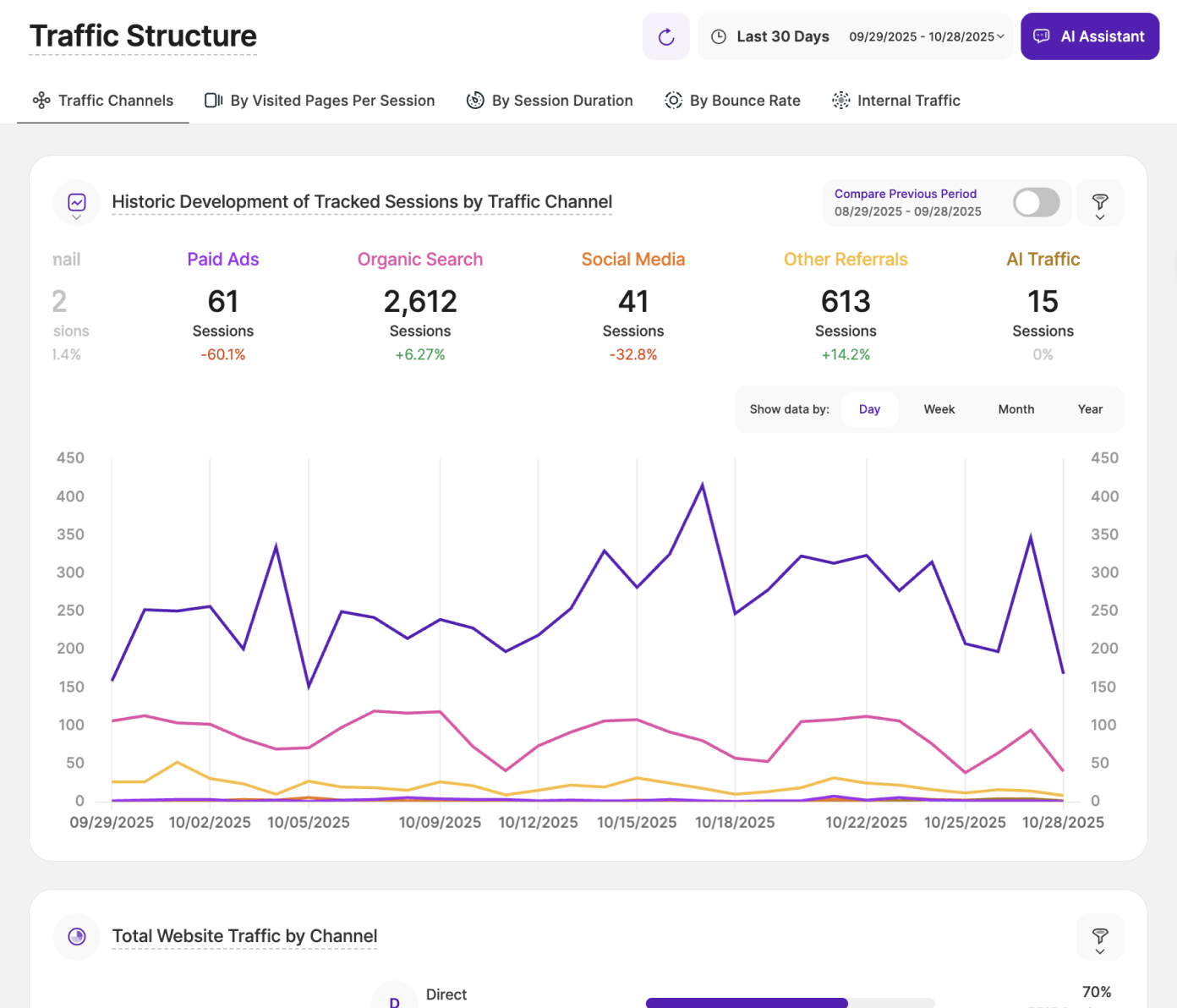Enable the Compare Previous Period toggle
The height and width of the screenshot is (1008, 1177).
click(1036, 202)
